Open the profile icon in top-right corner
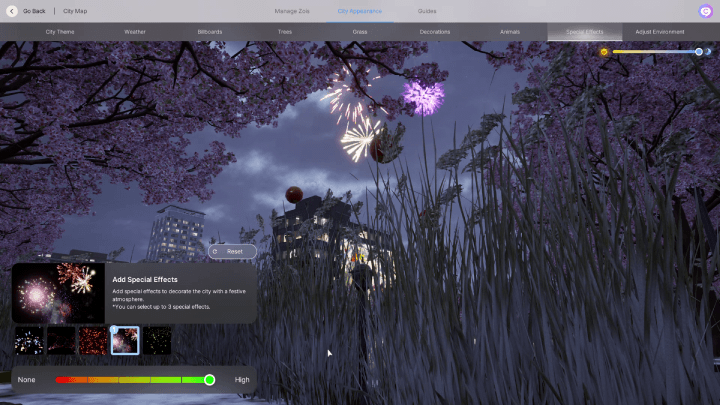Image resolution: width=720 pixels, height=405 pixels. [x=705, y=10]
